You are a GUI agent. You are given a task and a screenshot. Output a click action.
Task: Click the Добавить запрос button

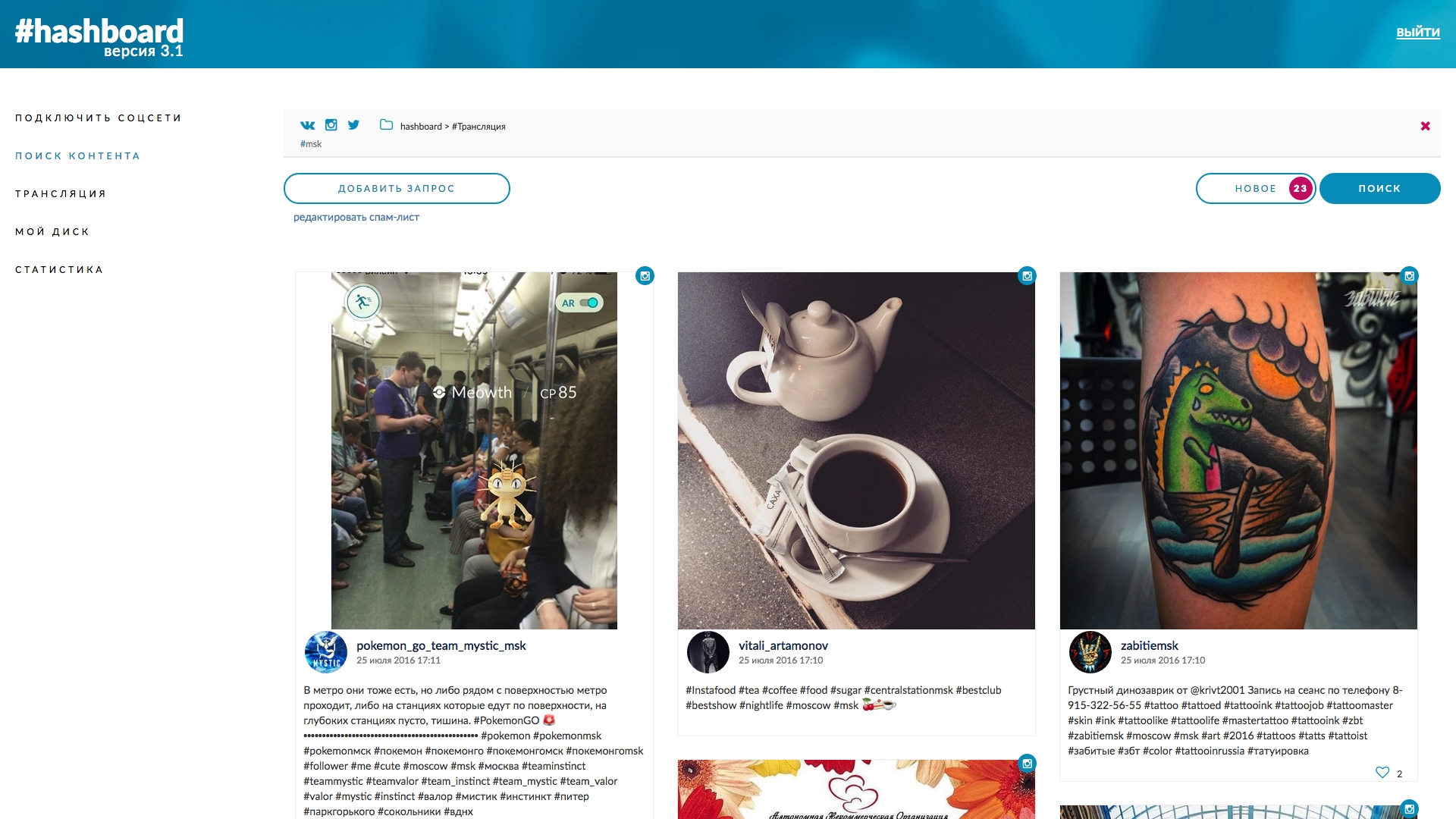click(x=397, y=189)
